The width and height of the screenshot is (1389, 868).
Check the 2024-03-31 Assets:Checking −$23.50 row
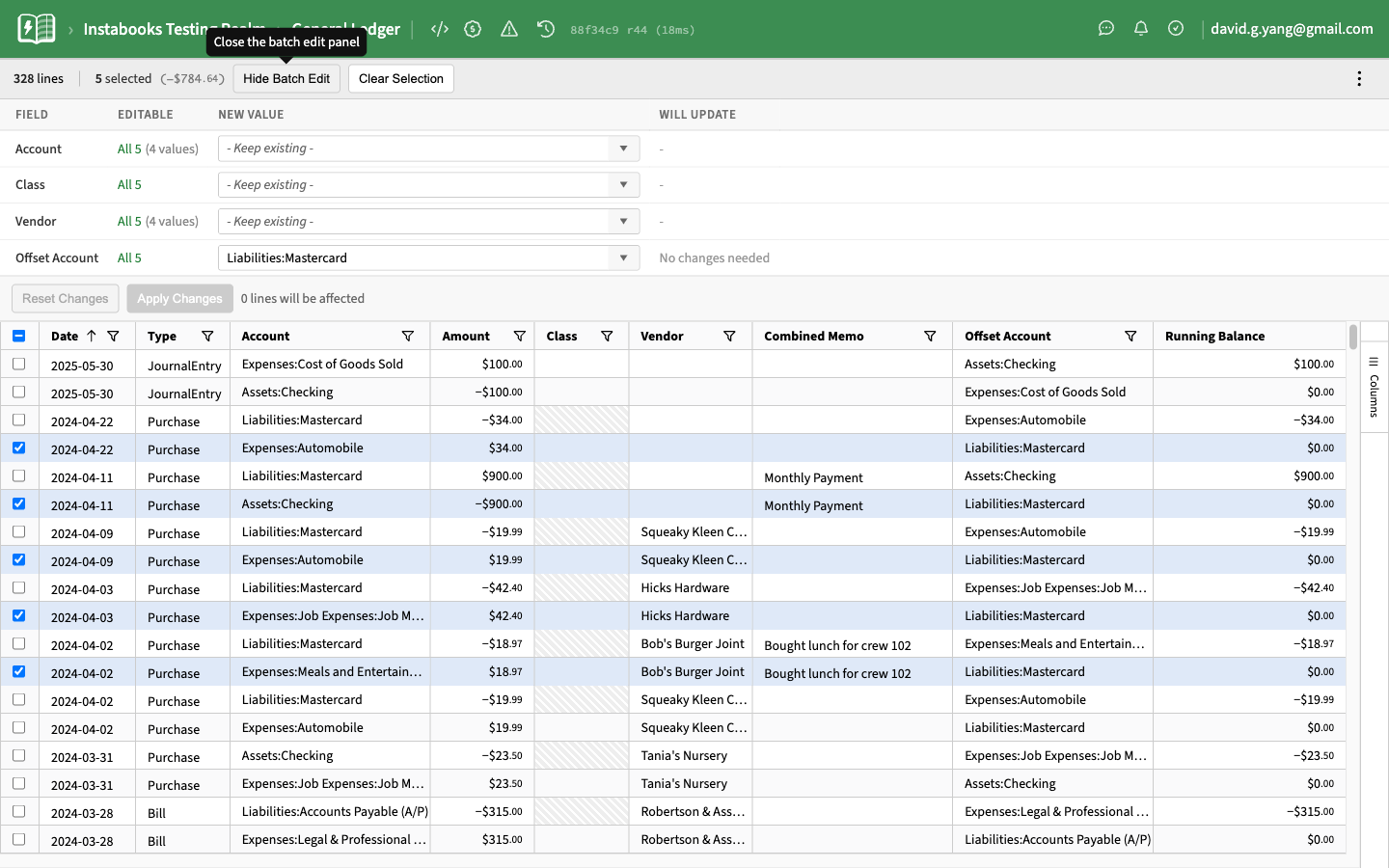(19, 755)
